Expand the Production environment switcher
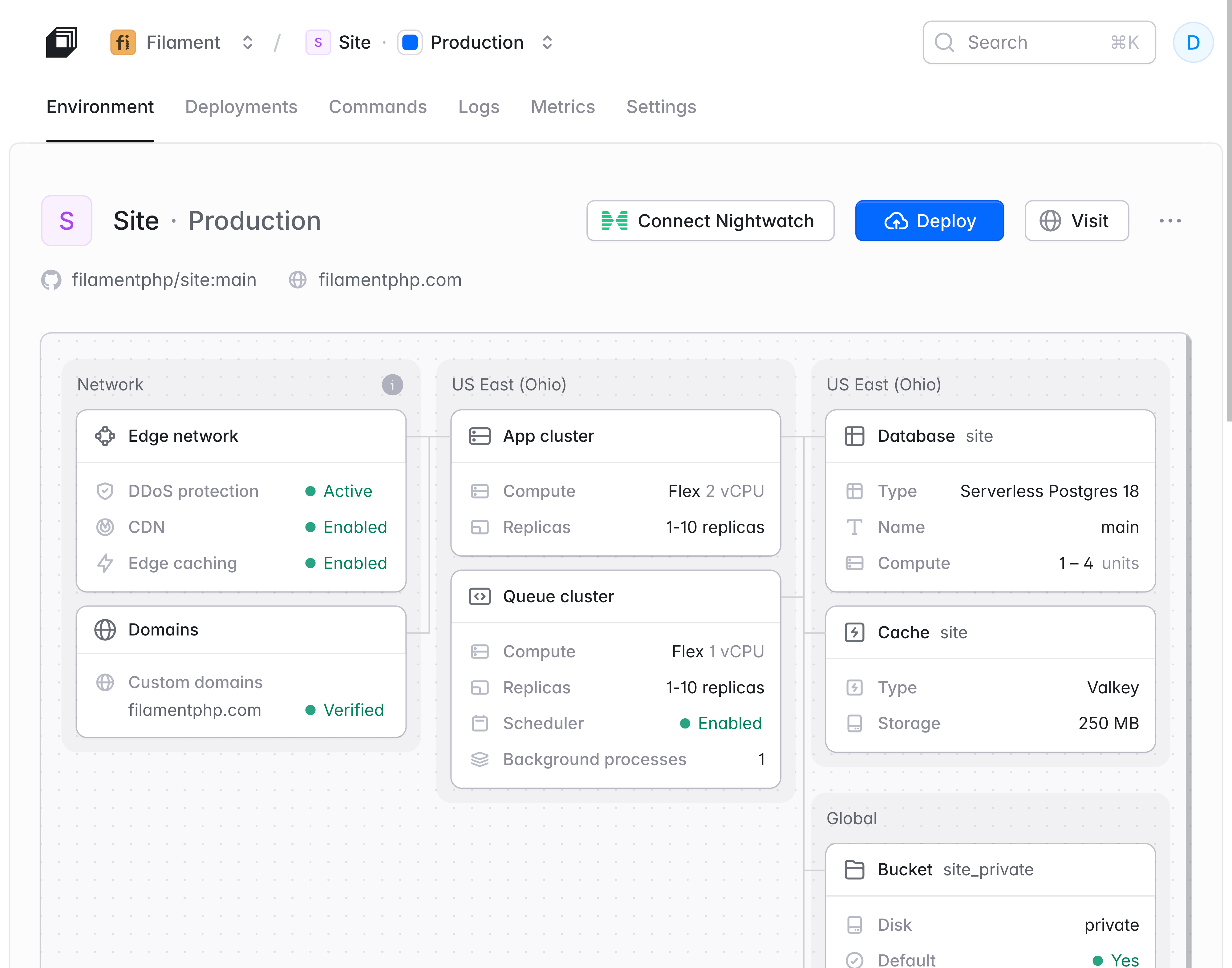 (547, 42)
